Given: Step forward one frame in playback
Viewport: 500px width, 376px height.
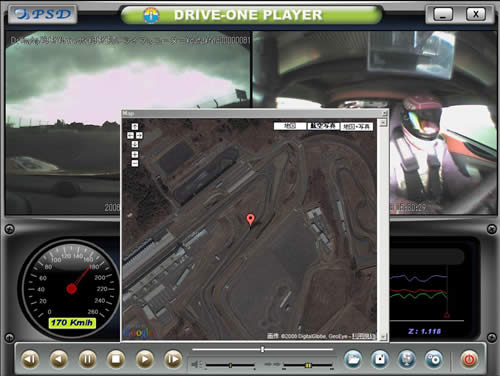Looking at the screenshot, I should pos(173,359).
